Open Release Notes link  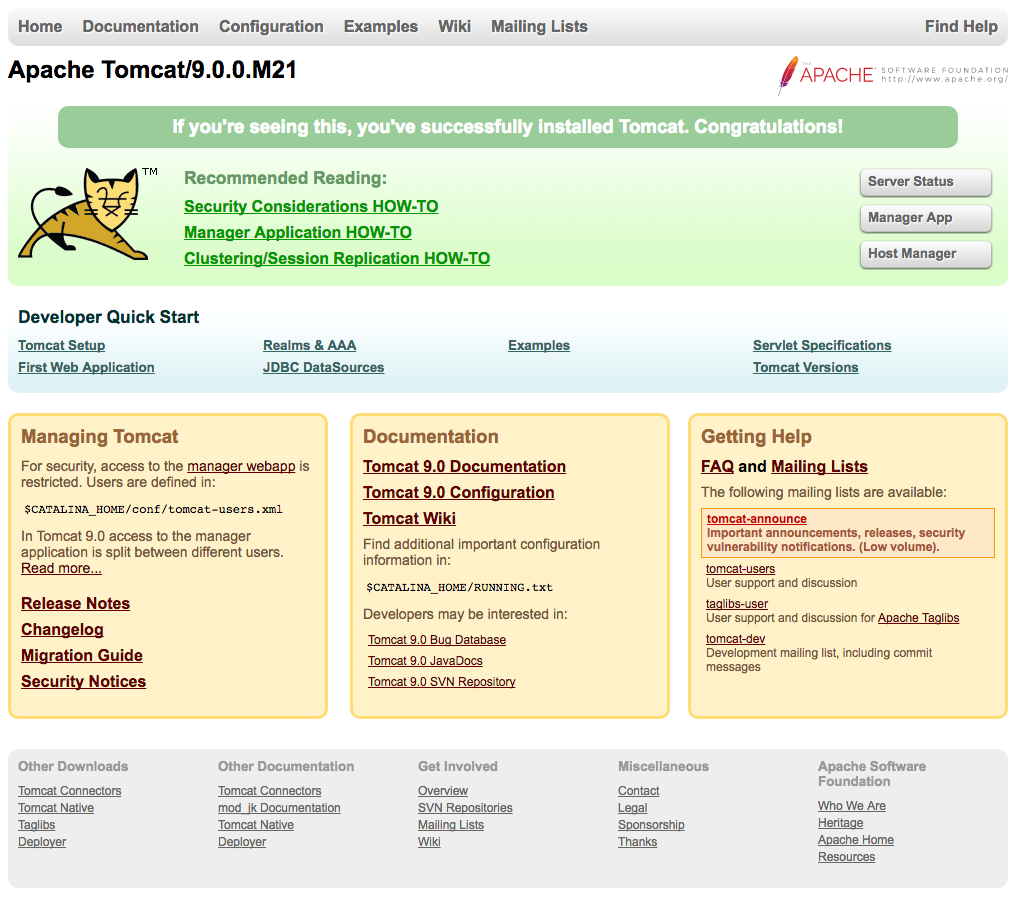pos(75,603)
